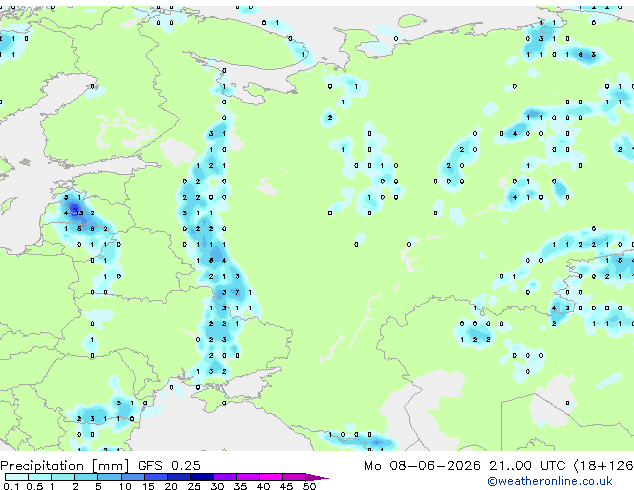Screen dimensions: 634x490
Task: Select the 0.1–0.5 mm lightest legend swatch
Action: click(x=17, y=477)
